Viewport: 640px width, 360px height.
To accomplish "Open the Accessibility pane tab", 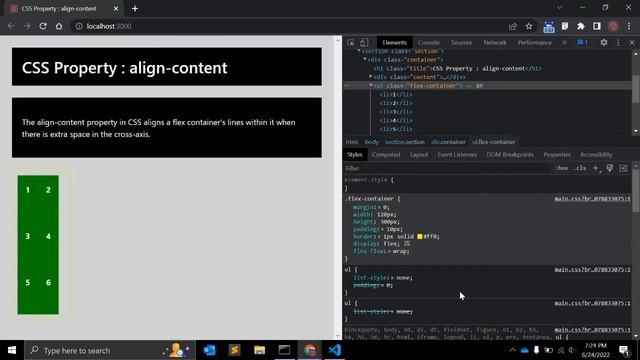I will click(596, 155).
